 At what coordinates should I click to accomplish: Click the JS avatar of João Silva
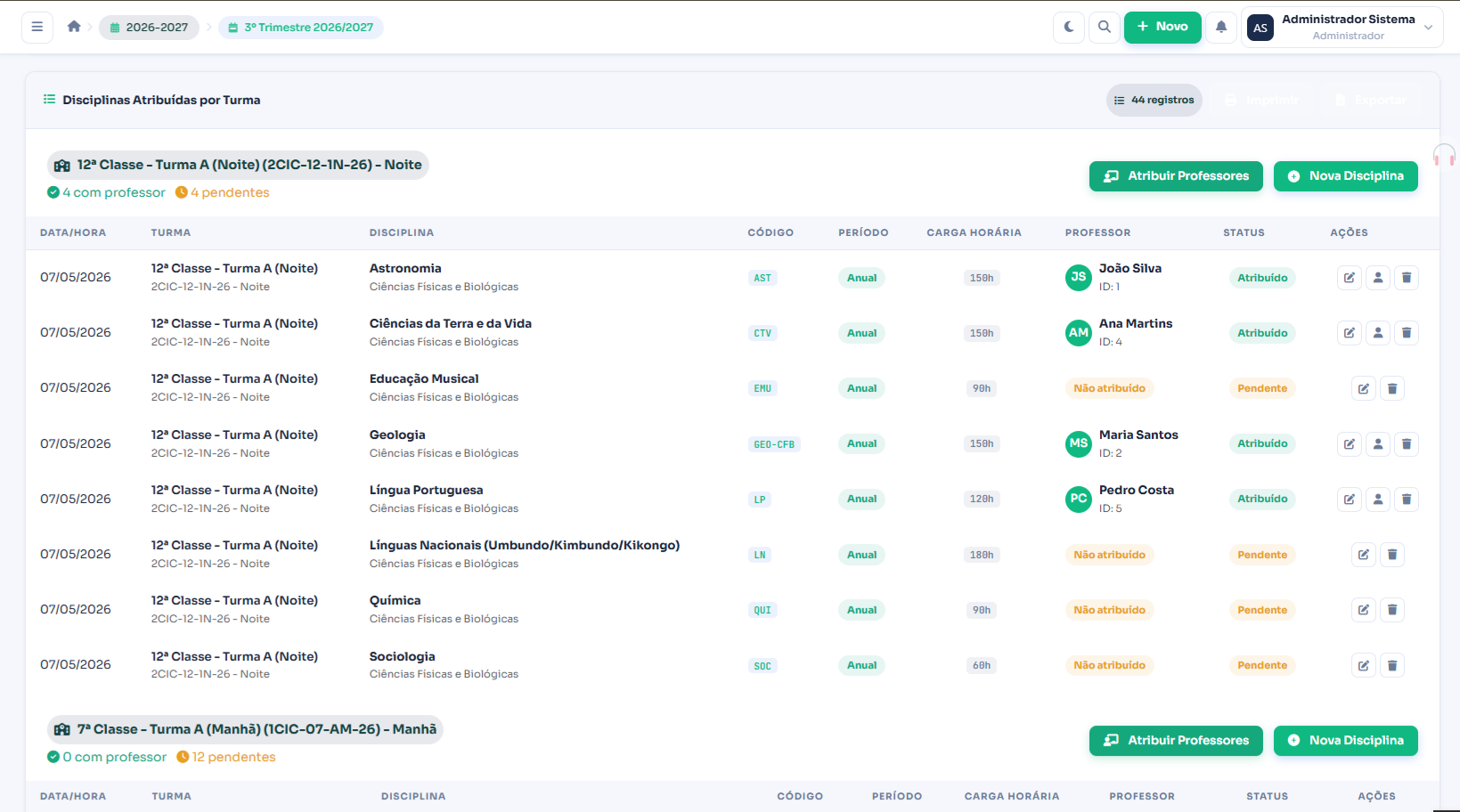point(1079,278)
